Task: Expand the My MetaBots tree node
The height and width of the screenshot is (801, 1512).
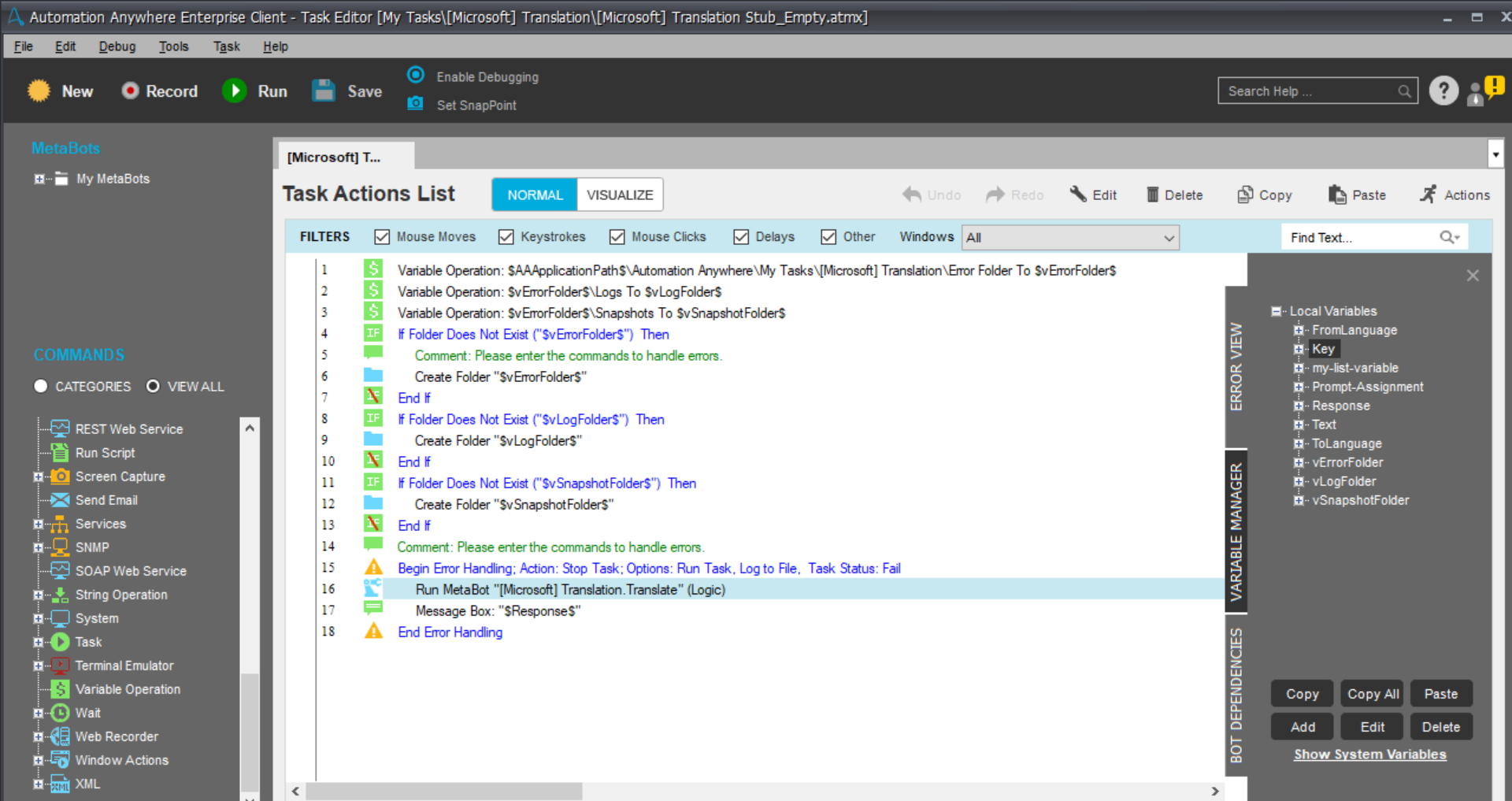Action: click(39, 179)
